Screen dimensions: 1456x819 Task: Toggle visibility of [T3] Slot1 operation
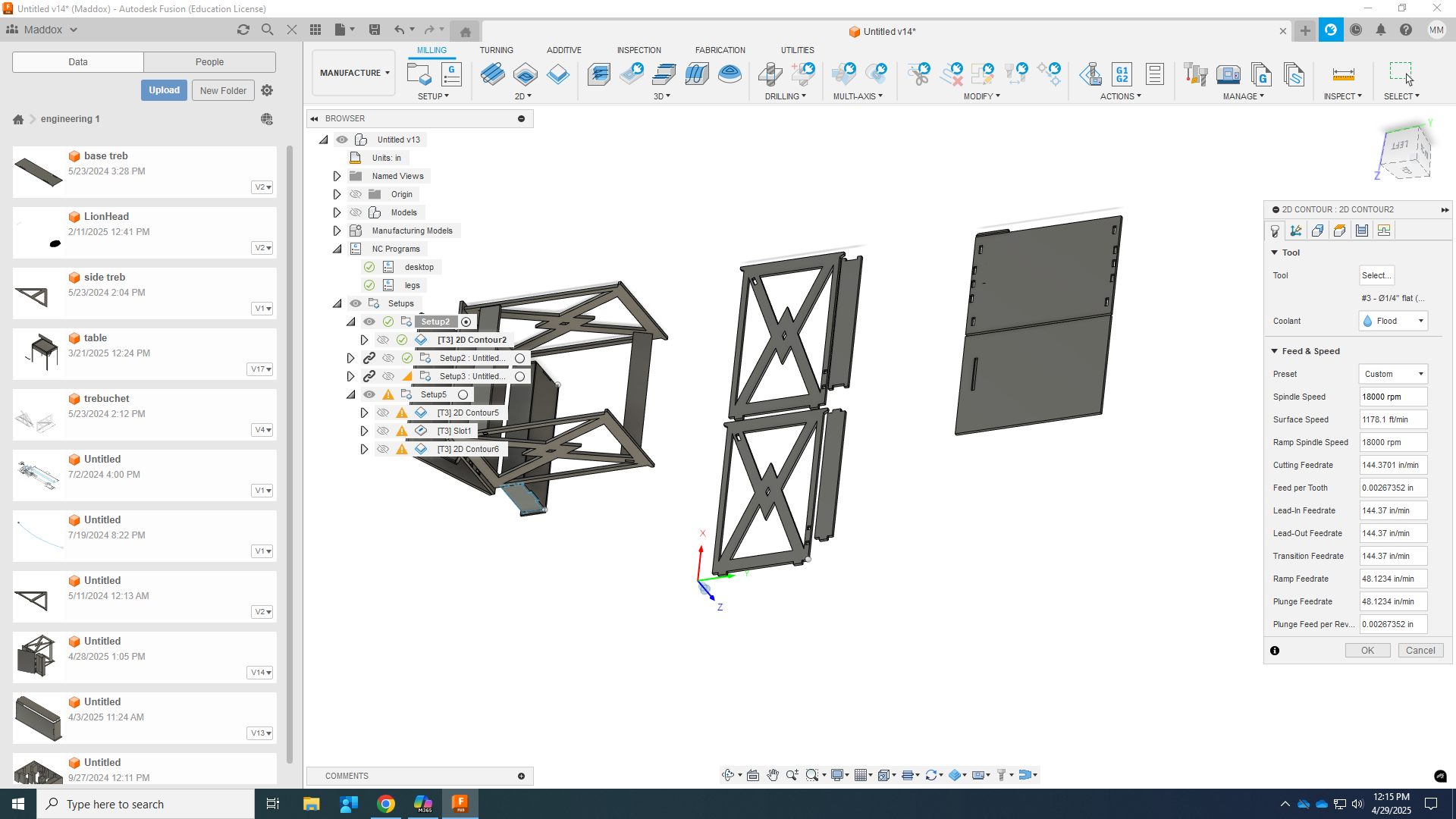[383, 431]
